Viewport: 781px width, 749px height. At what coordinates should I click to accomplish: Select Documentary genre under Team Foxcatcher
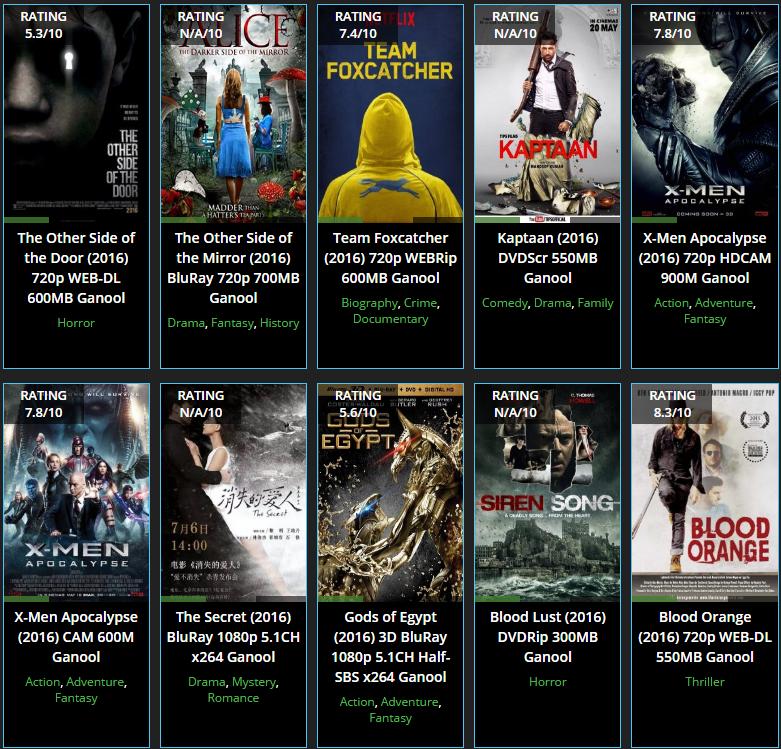pyautogui.click(x=390, y=319)
